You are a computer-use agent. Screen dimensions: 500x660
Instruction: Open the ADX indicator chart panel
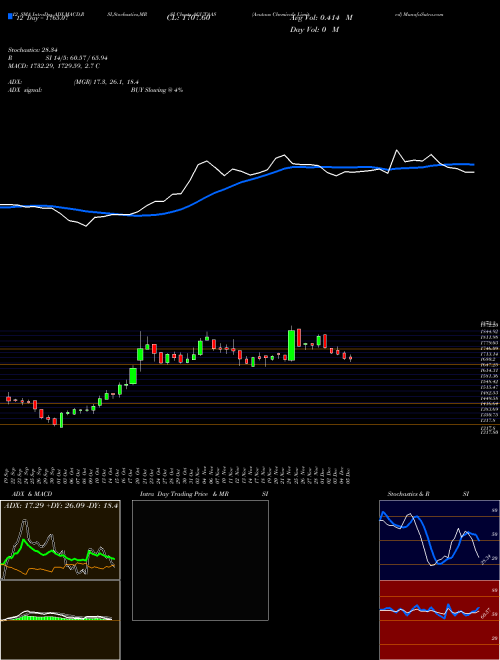click(x=60, y=540)
